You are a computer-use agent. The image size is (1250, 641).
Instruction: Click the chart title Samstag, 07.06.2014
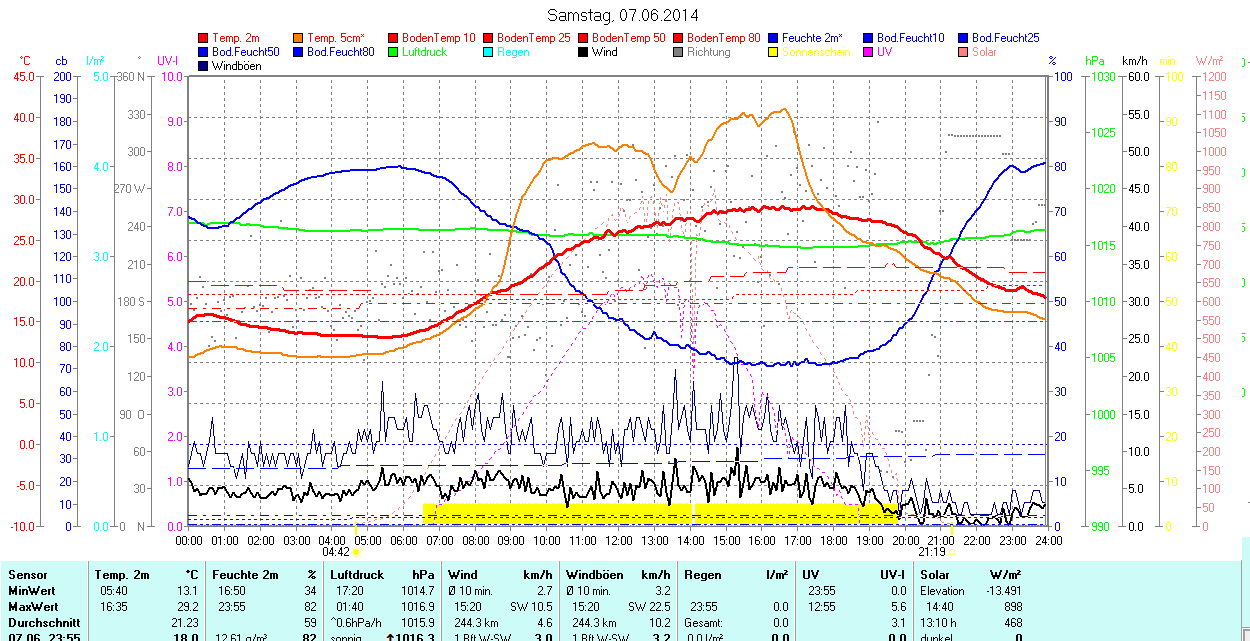click(624, 15)
